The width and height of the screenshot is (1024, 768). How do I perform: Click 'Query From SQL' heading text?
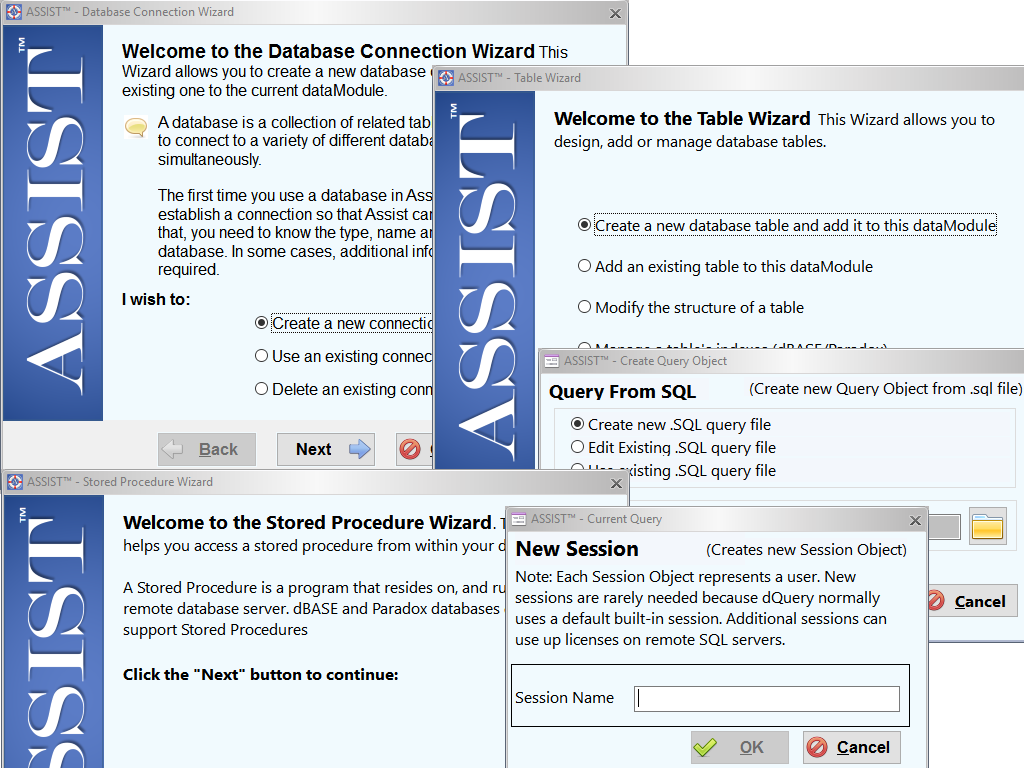coord(622,391)
